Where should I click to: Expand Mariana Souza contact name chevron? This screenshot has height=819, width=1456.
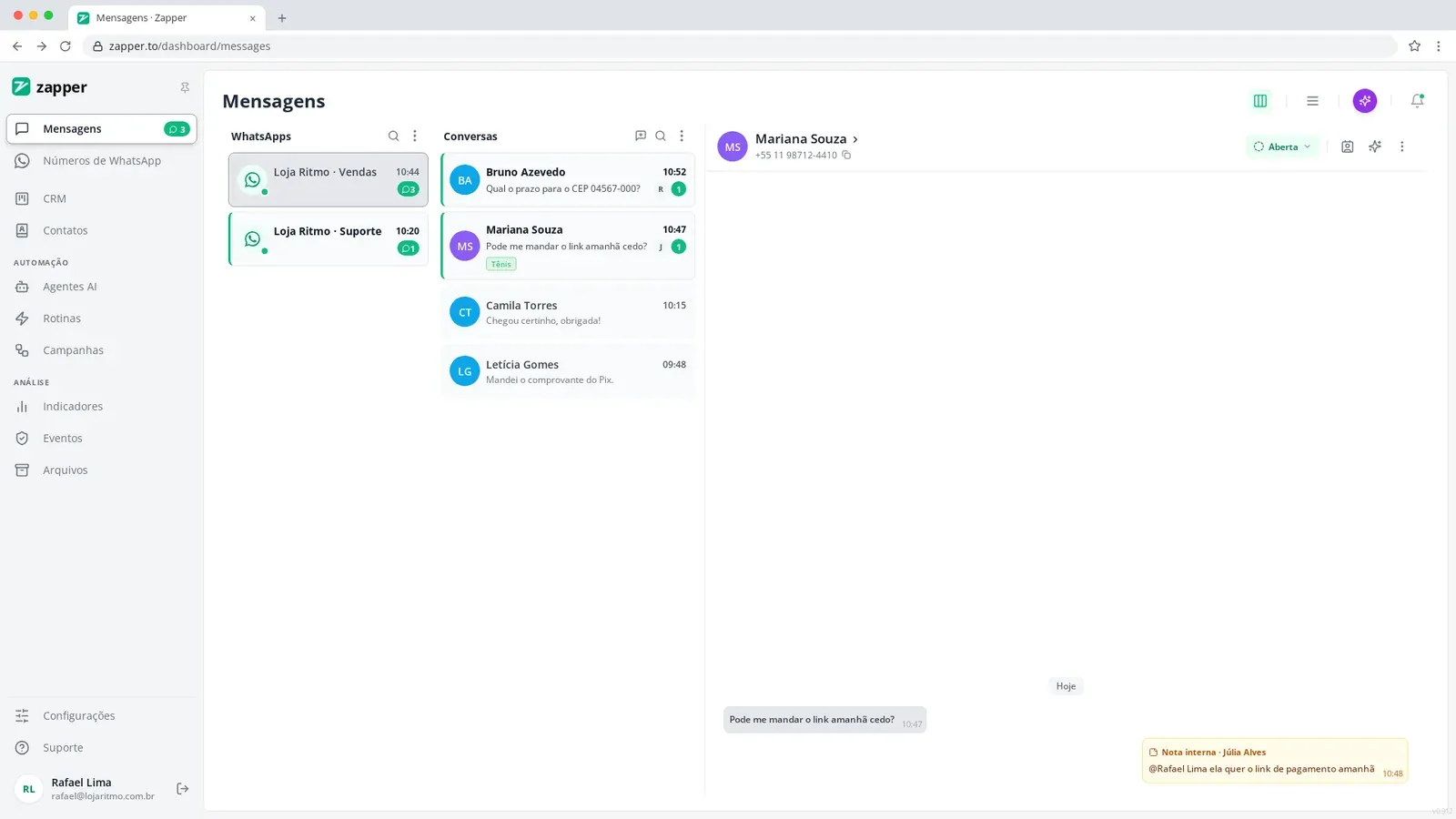pyautogui.click(x=855, y=139)
